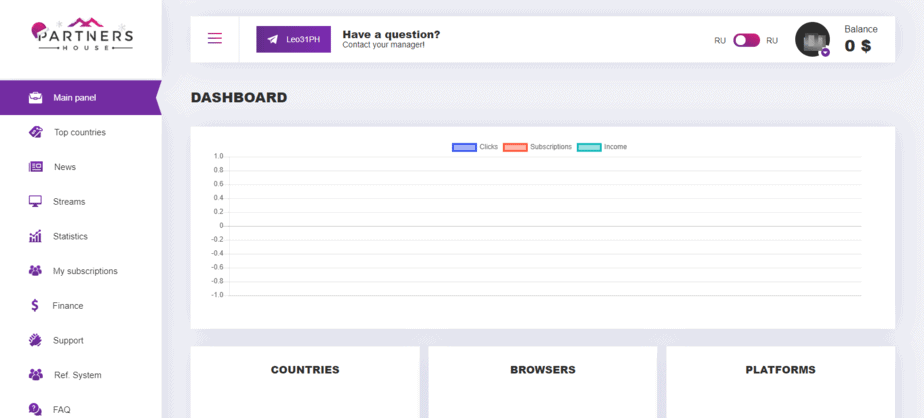The image size is (924, 418).
Task: Toggle Income dataset legend swatch
Action: click(x=589, y=147)
